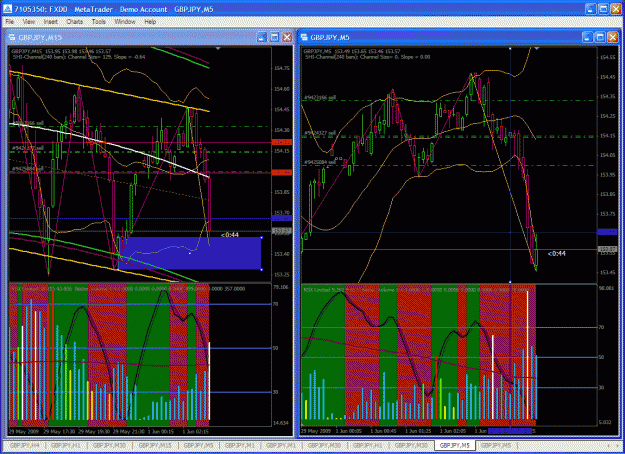This screenshot has width=625, height=454.
Task: Click the tall white volume bar in M5 indicator
Action: (527, 355)
